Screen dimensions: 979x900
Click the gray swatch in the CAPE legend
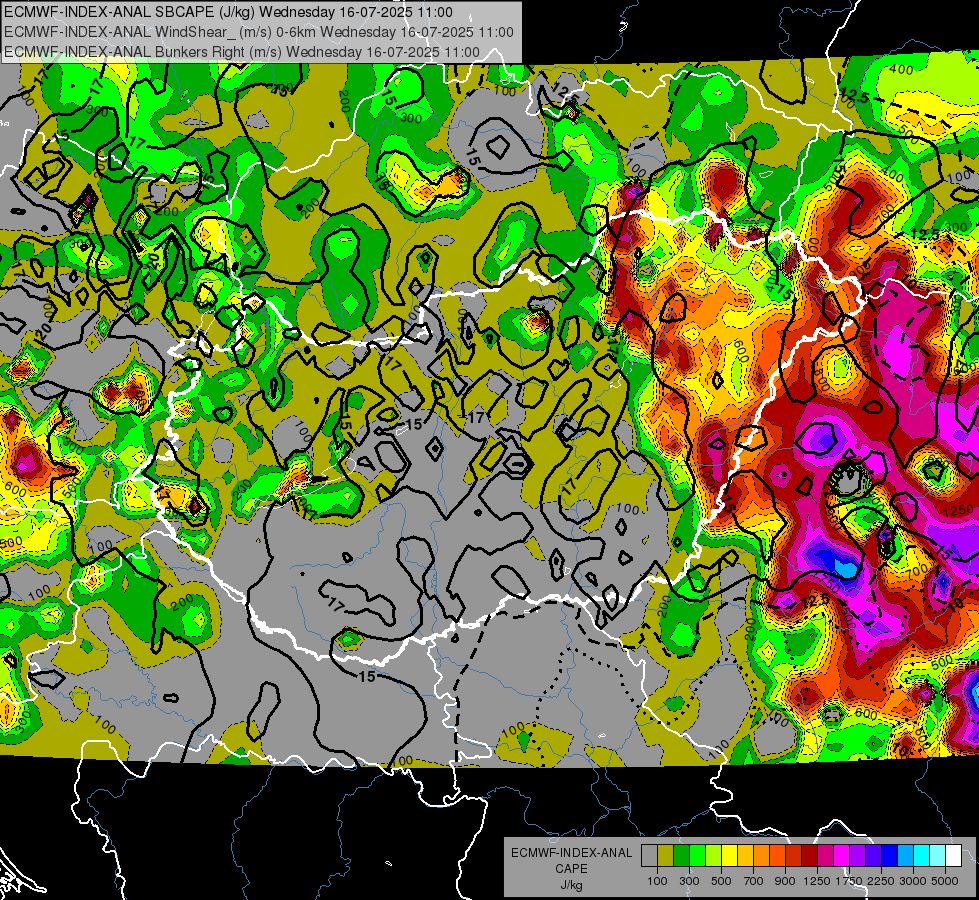649,856
